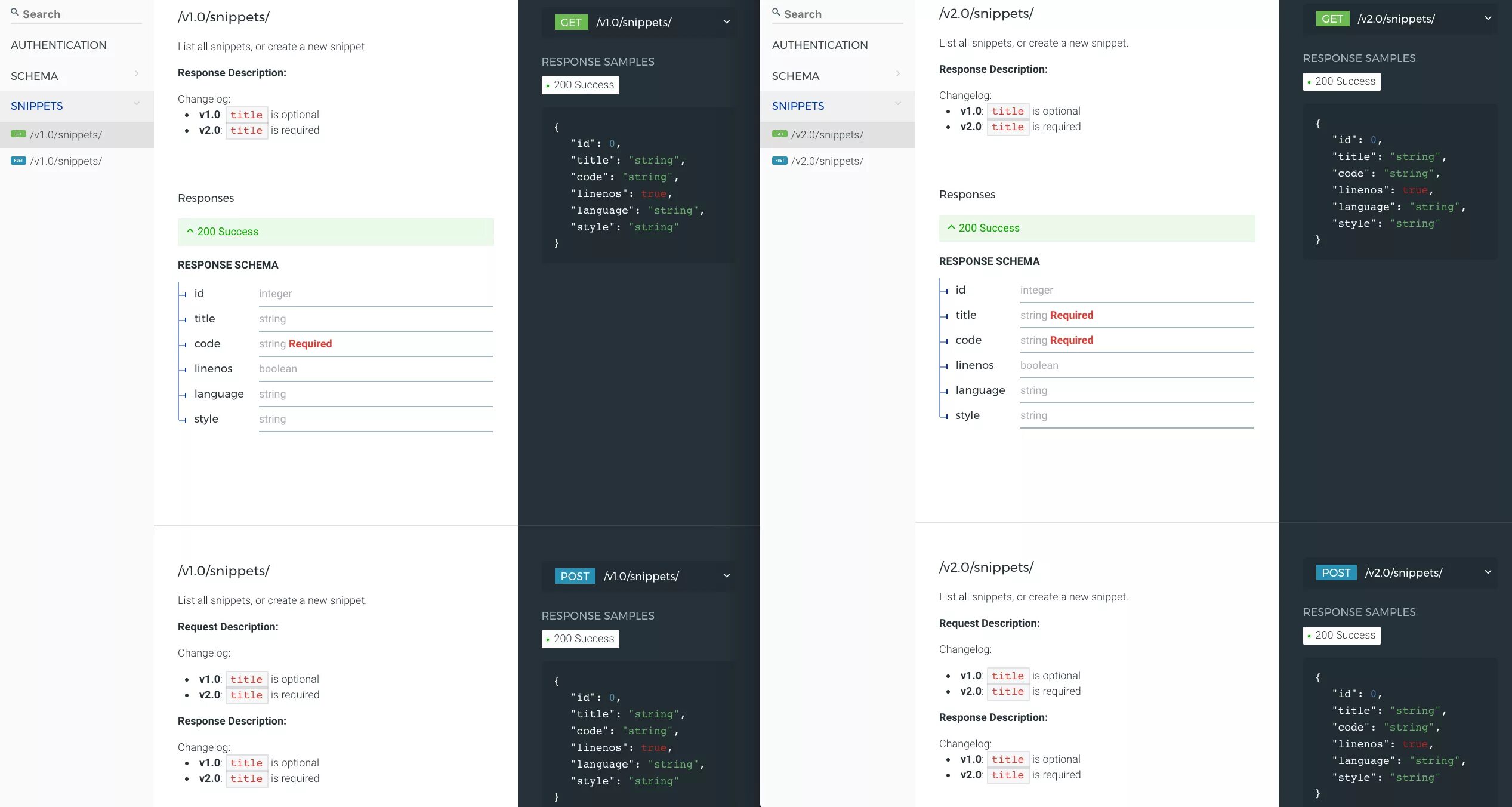Click POST badge next to /v1.0/snippets/ sidebar item
This screenshot has height=807, width=1512.
(x=18, y=161)
